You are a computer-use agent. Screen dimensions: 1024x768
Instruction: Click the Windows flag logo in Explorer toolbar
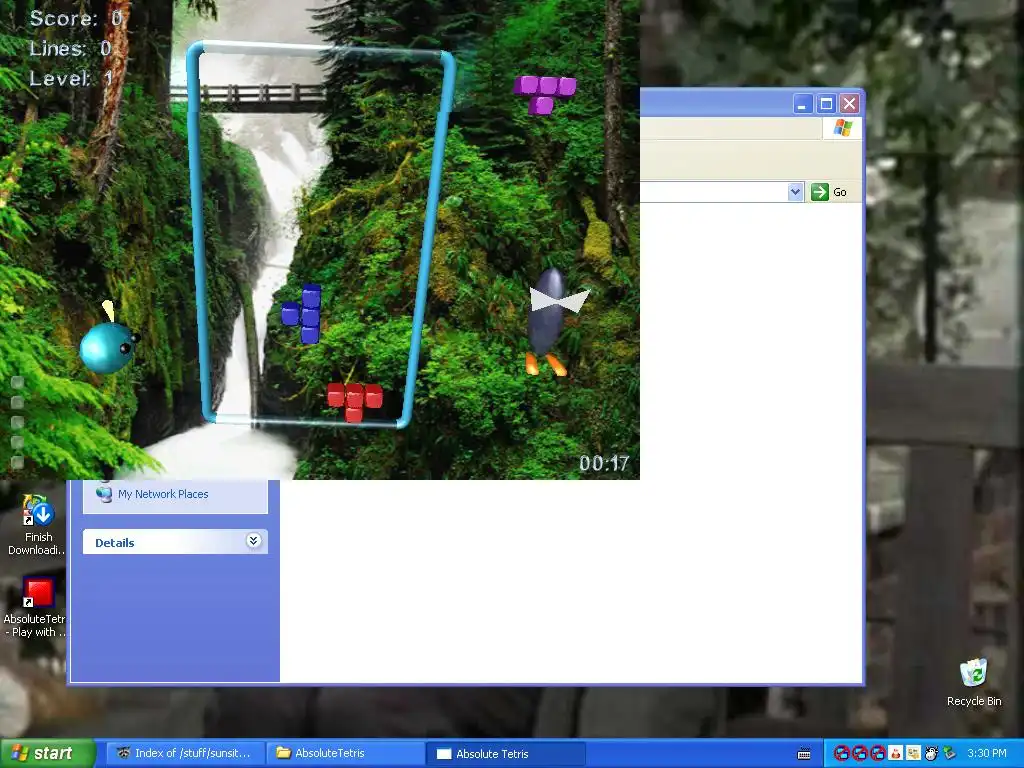pyautogui.click(x=842, y=128)
